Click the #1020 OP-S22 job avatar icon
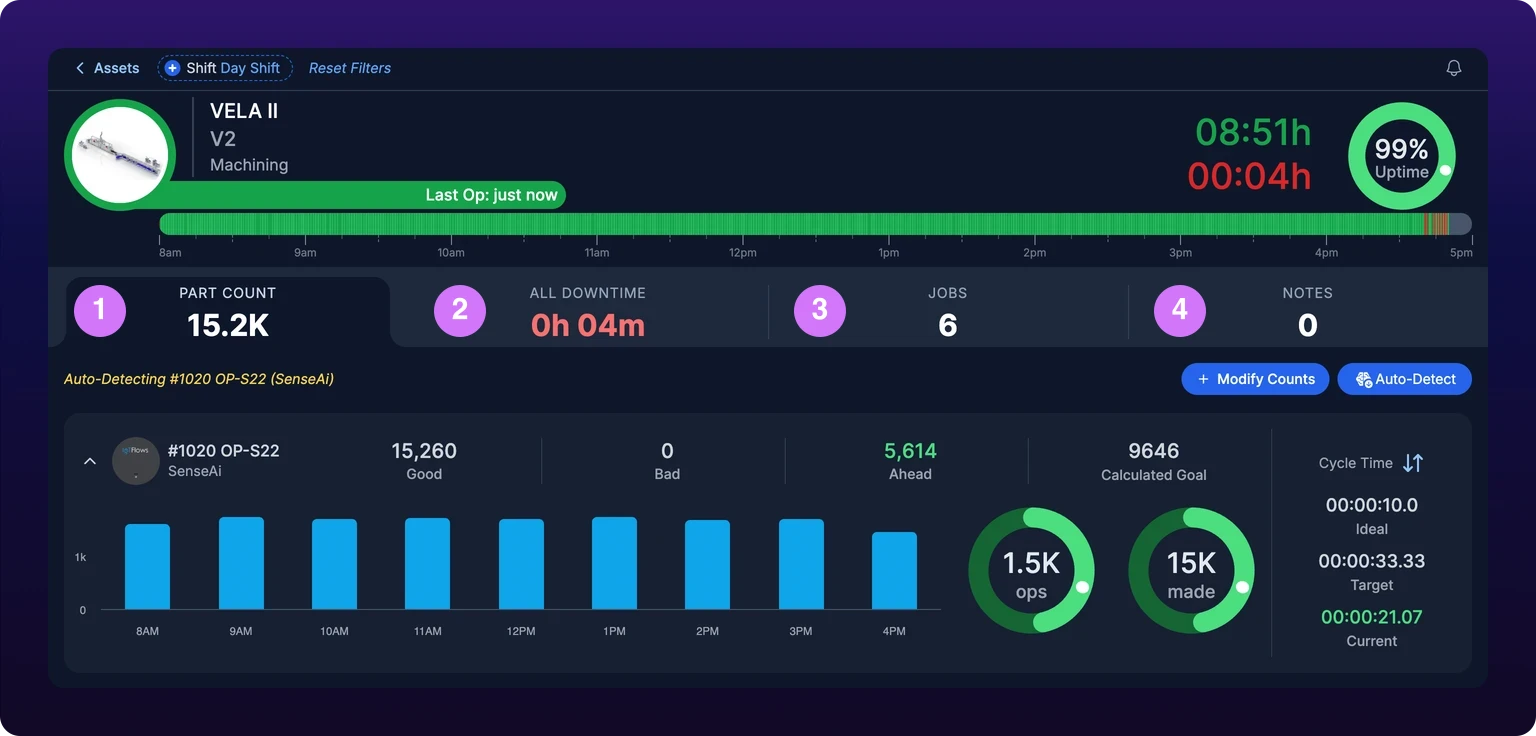The height and width of the screenshot is (736, 1536). point(136,461)
